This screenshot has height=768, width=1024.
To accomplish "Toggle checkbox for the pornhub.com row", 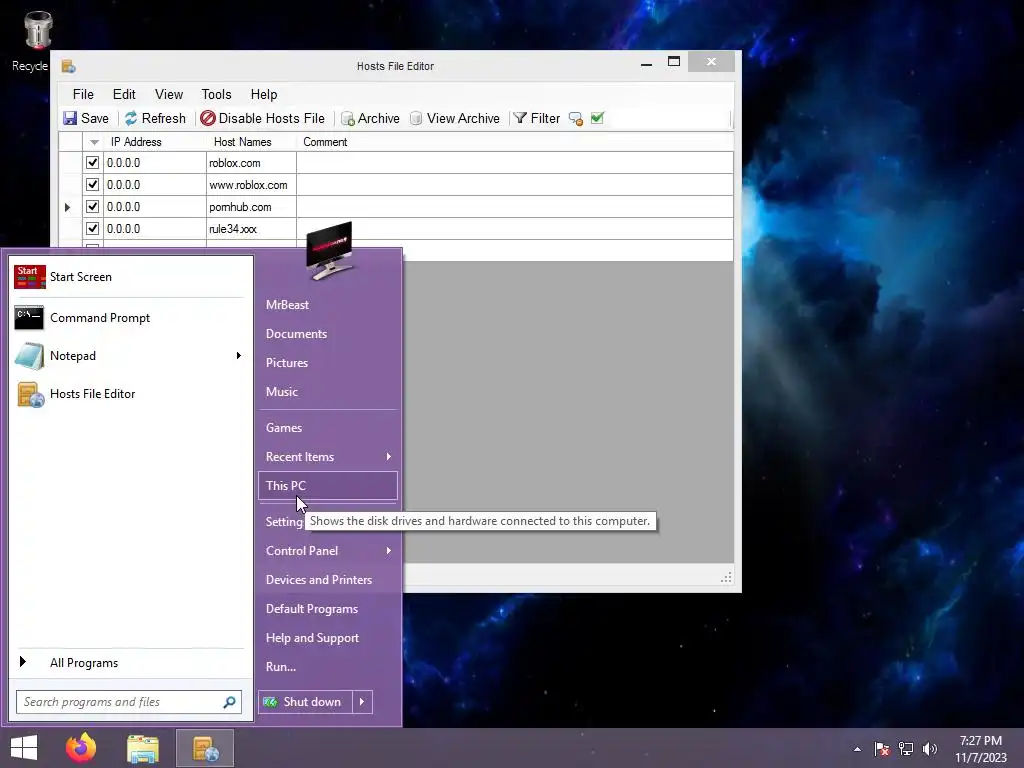I will click(92, 206).
